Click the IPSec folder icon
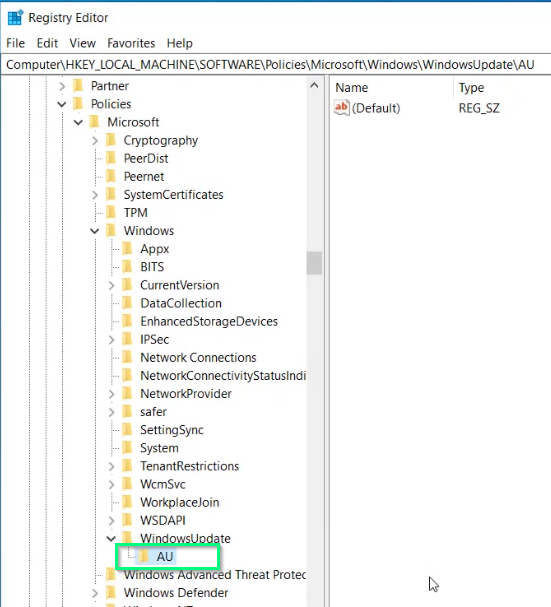The height and width of the screenshot is (607, 551). 127,339
